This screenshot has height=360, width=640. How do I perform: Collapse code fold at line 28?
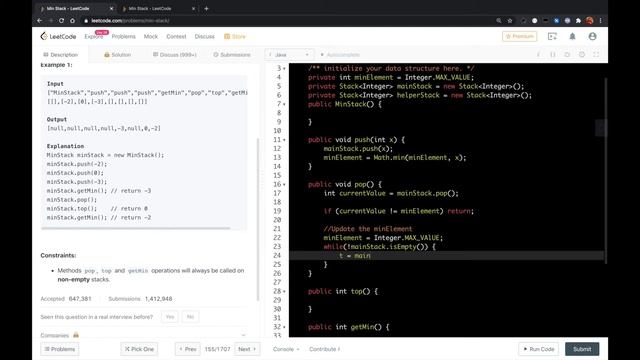point(284,291)
